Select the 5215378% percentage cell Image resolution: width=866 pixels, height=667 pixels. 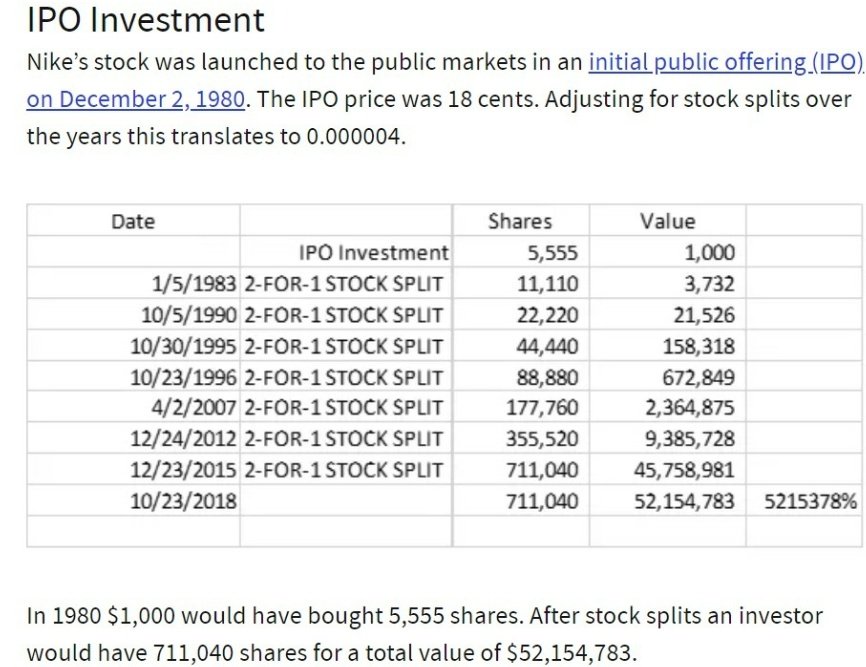[x=804, y=501]
